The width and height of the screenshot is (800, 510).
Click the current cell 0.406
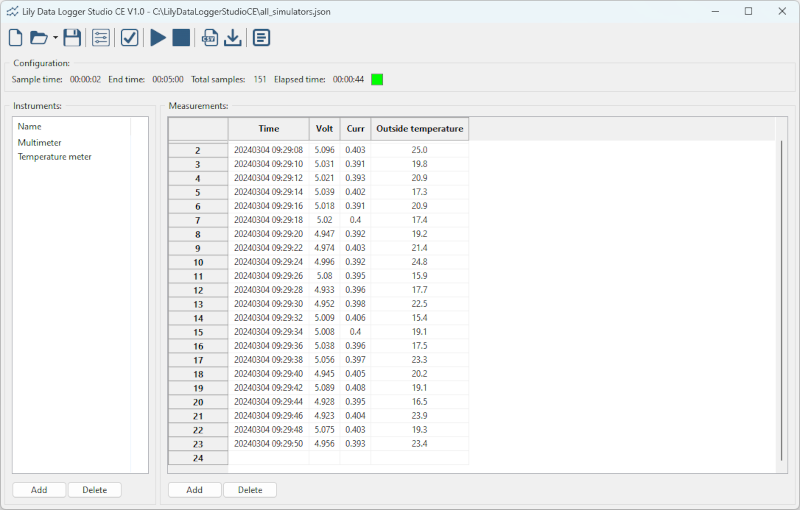[356, 318]
